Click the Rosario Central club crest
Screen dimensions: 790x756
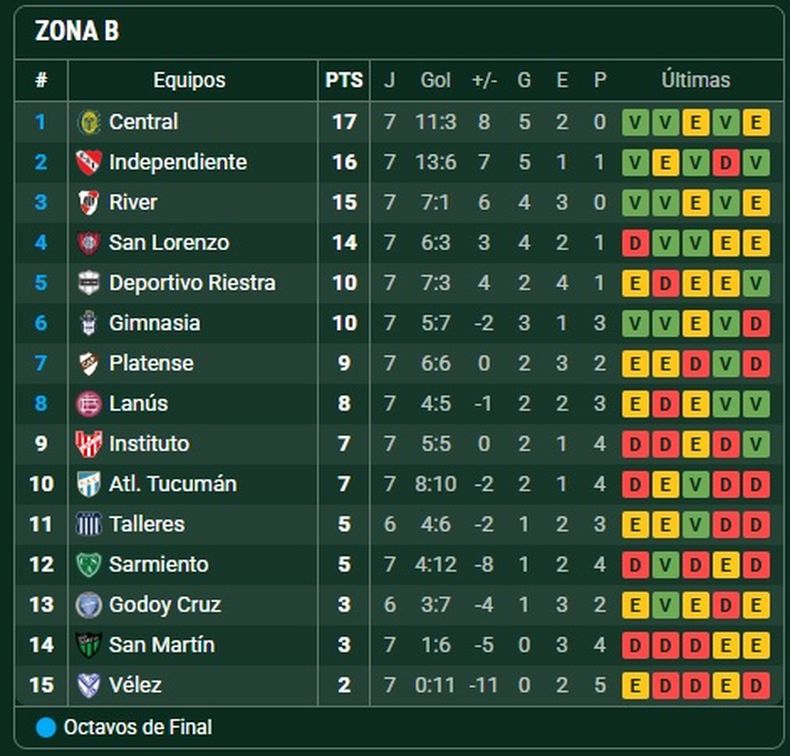pos(89,122)
